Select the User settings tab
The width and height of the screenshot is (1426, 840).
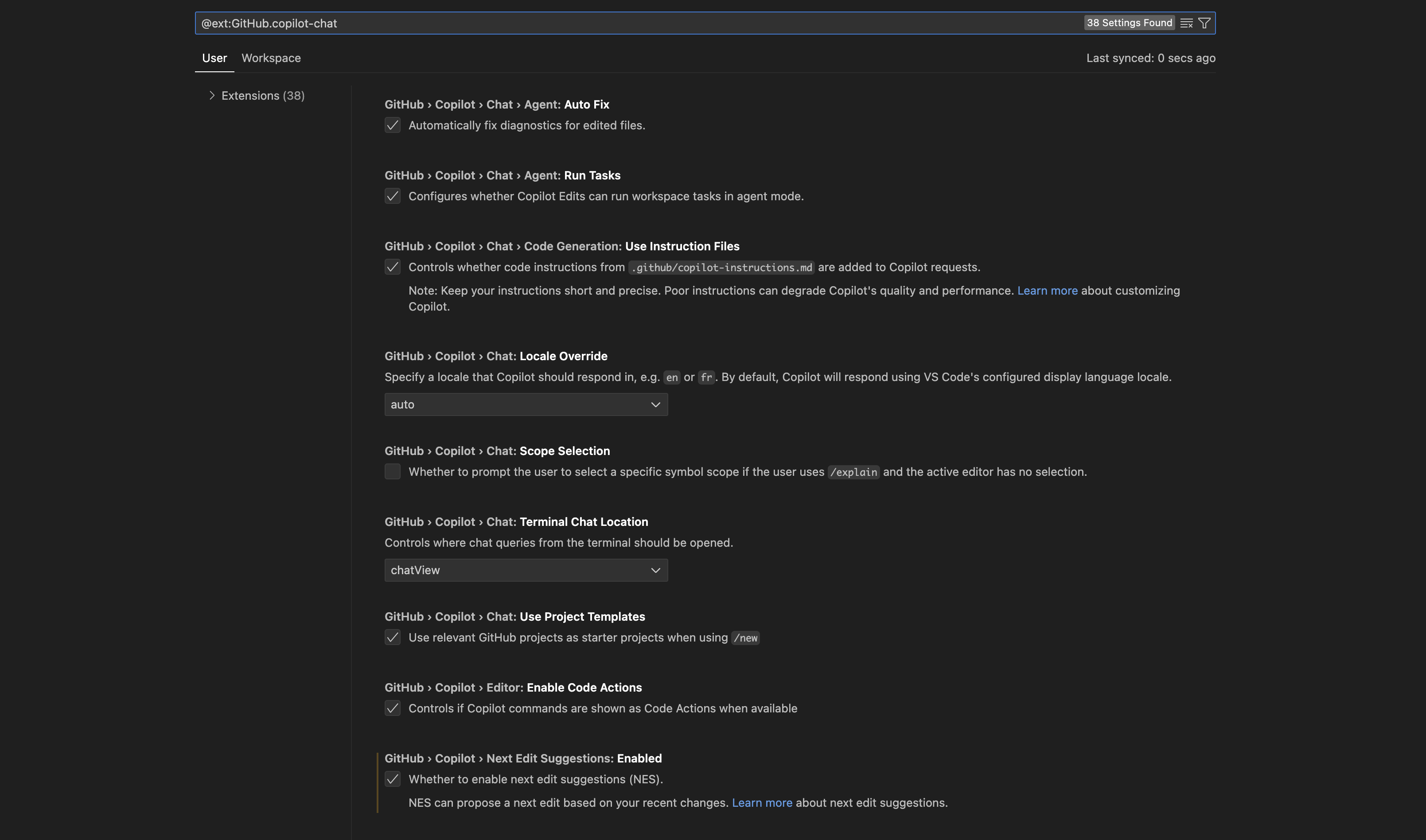pos(214,58)
